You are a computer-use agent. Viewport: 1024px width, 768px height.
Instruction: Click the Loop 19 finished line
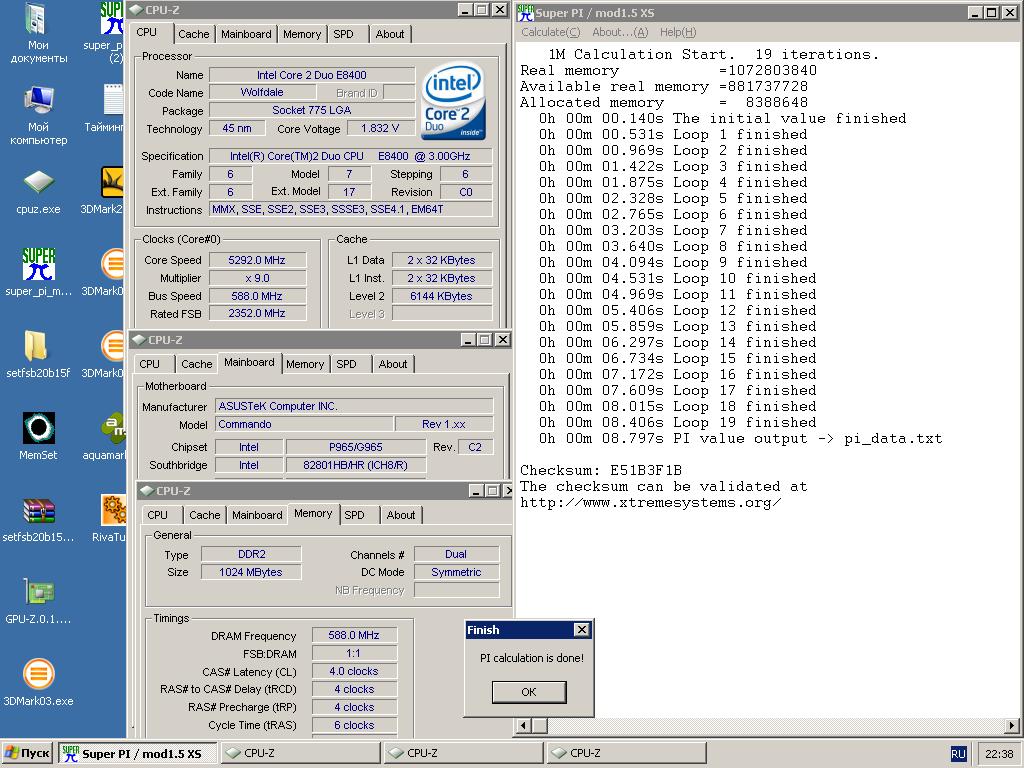tap(677, 423)
